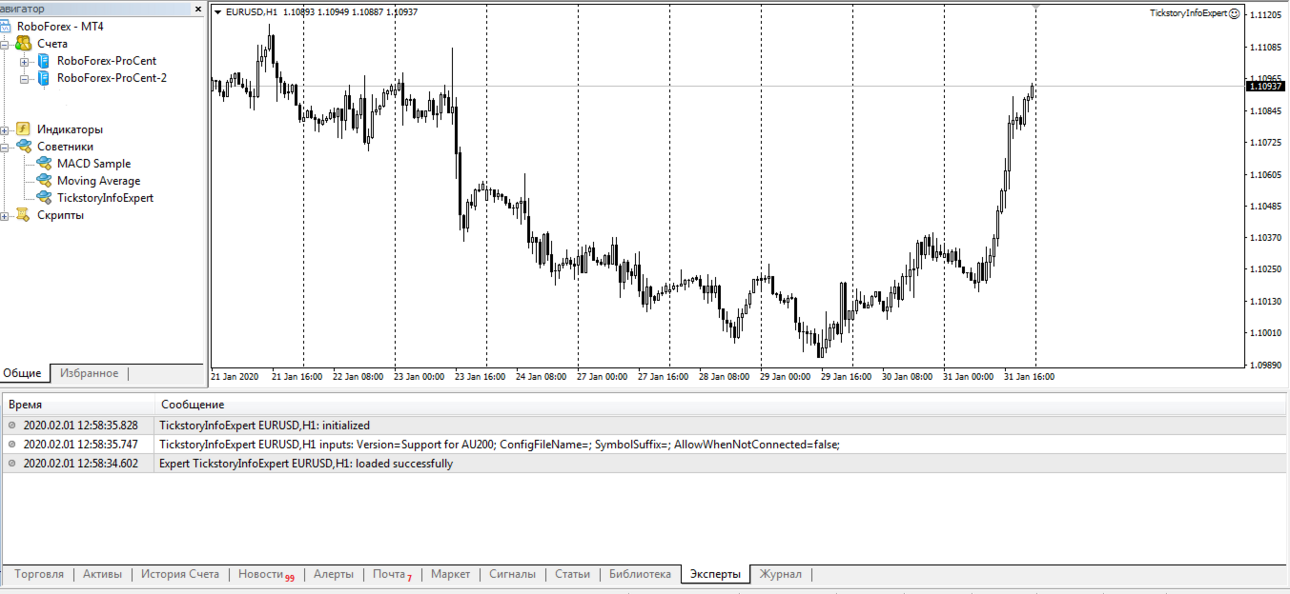Viewport: 1290px width, 594px height.
Task: Click the timestamp 2020.02.01 12:58:34.602
Action: [x=81, y=463]
